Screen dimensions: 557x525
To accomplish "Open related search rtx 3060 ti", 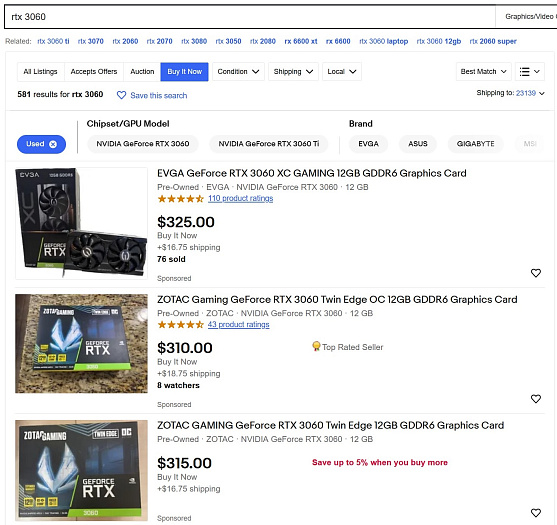I will point(53,41).
